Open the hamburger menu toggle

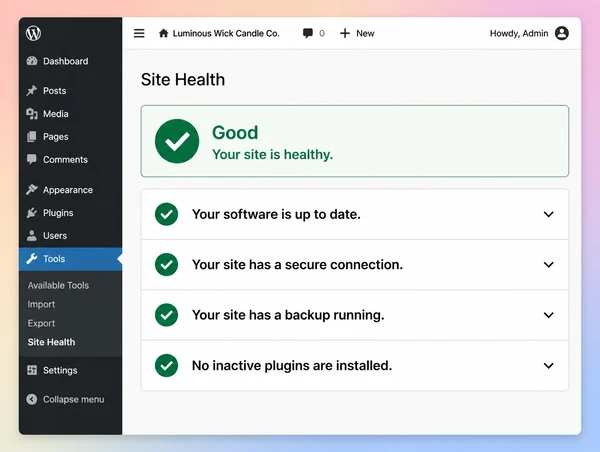pyautogui.click(x=139, y=33)
